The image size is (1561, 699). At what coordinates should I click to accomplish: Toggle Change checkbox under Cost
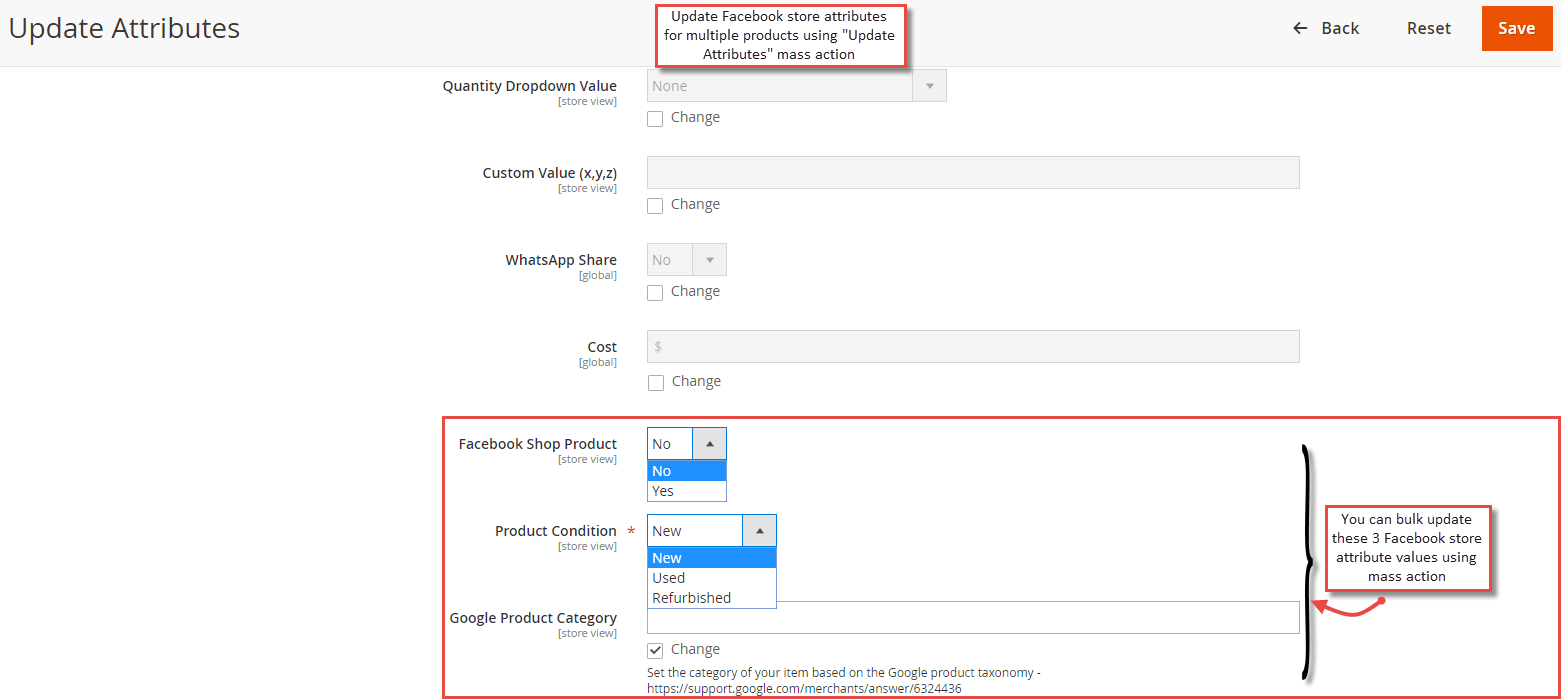click(655, 382)
